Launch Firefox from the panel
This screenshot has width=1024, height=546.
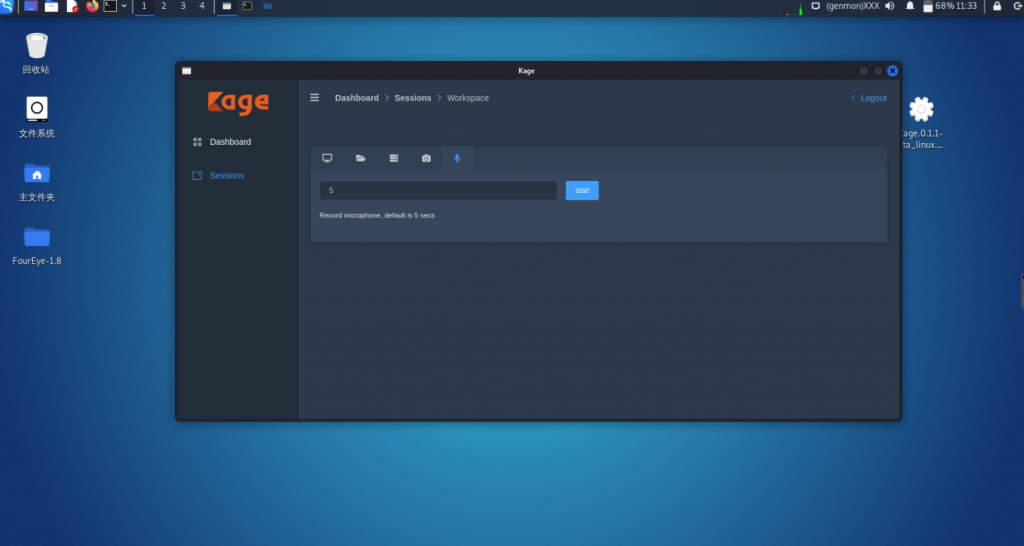[x=92, y=7]
